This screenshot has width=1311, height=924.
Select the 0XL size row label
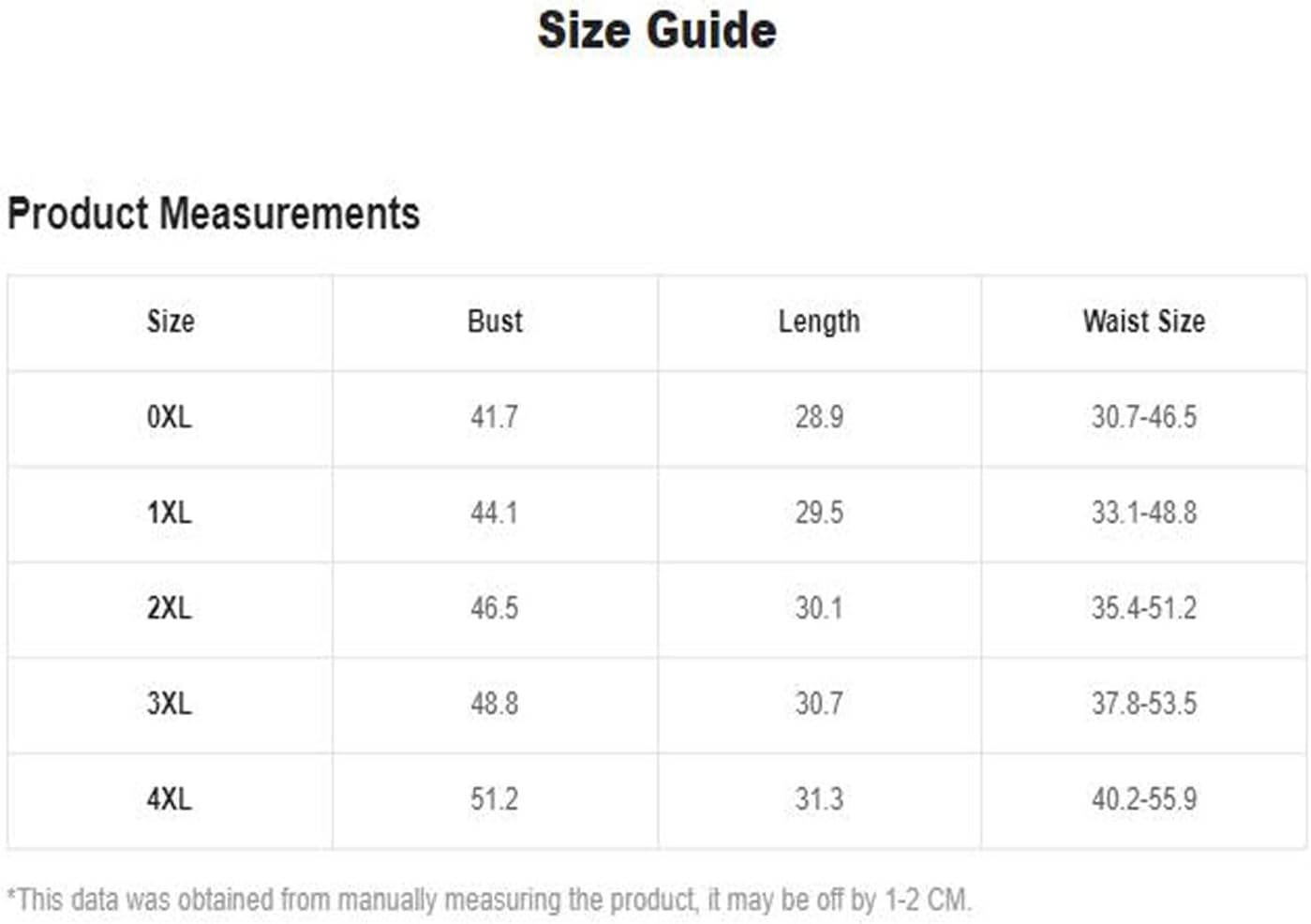[x=170, y=417]
